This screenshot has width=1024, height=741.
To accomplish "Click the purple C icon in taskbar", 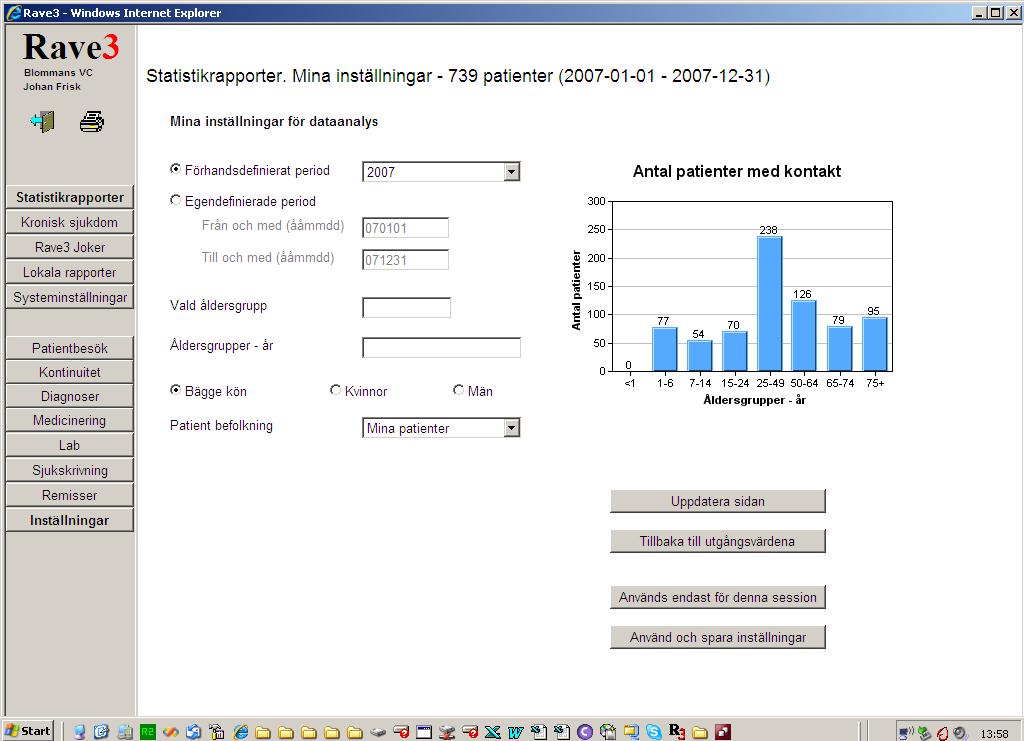I will tap(584, 732).
